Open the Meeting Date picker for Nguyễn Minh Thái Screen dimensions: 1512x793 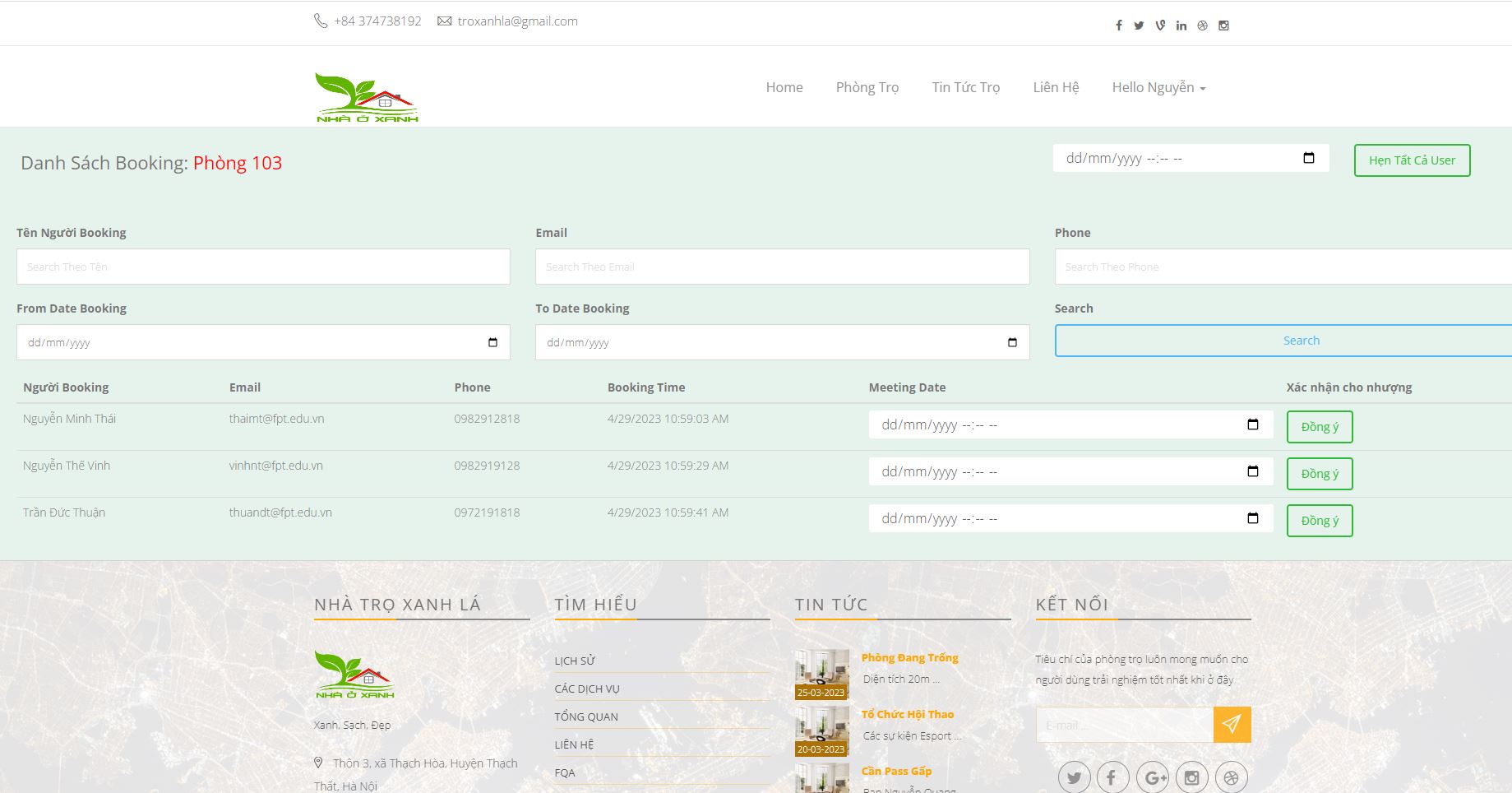[x=1252, y=424]
